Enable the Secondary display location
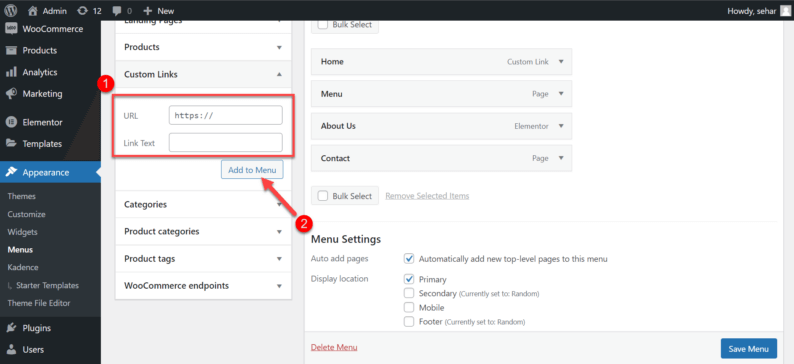This screenshot has width=794, height=364. click(409, 293)
